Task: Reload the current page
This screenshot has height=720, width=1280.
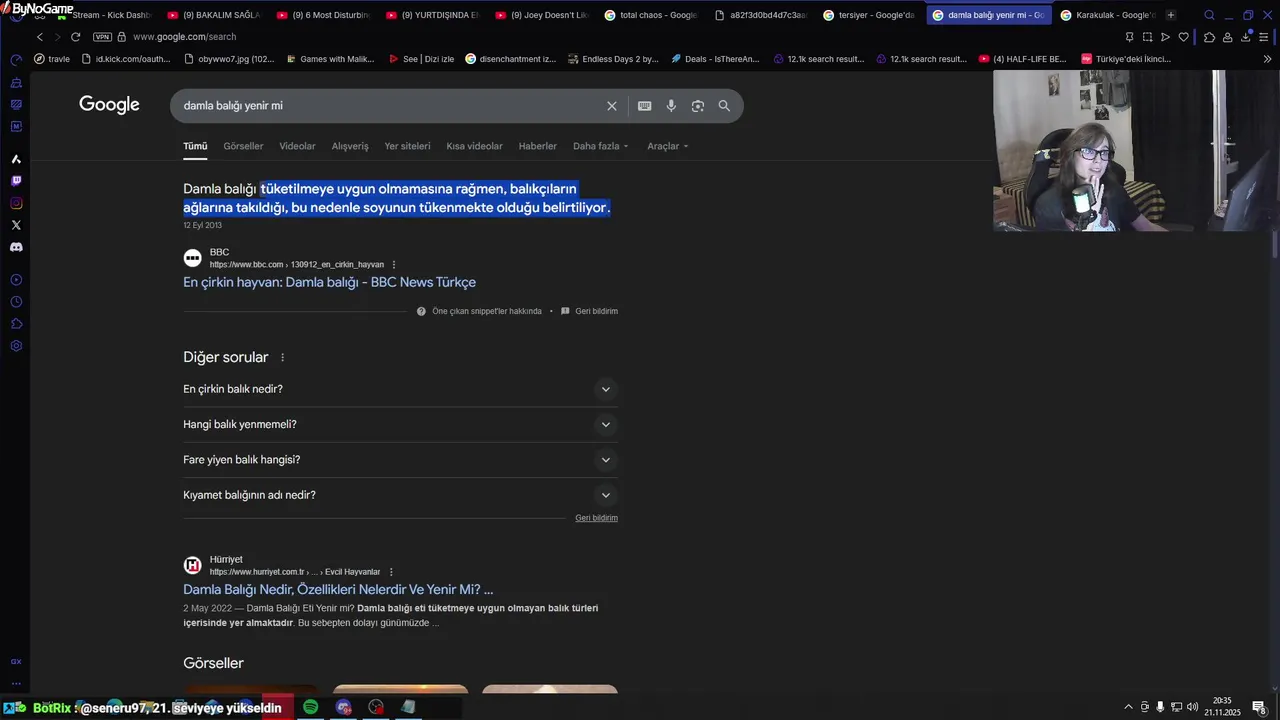Action: [75, 37]
